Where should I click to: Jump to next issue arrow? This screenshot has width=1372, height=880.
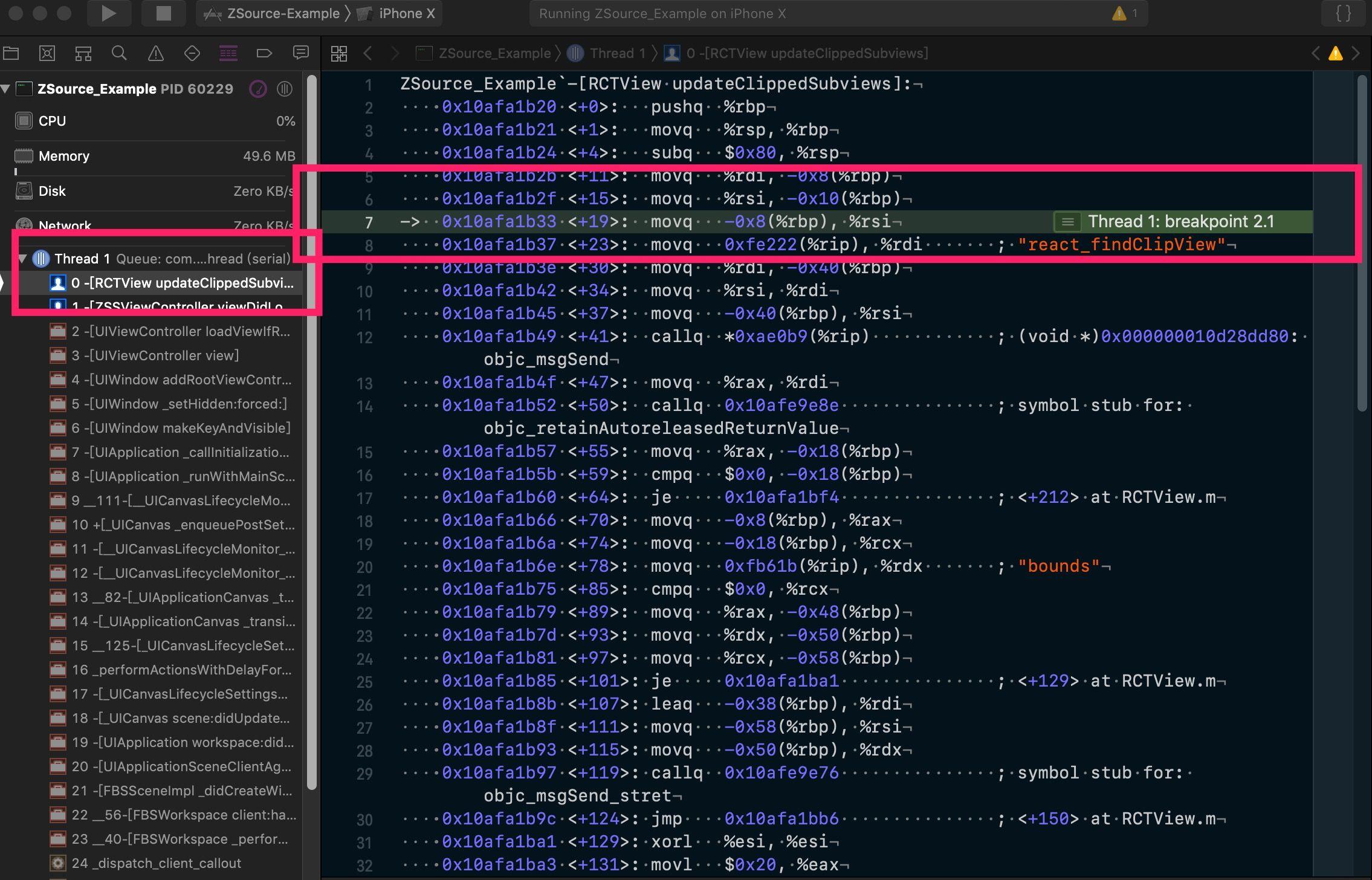click(x=1356, y=53)
